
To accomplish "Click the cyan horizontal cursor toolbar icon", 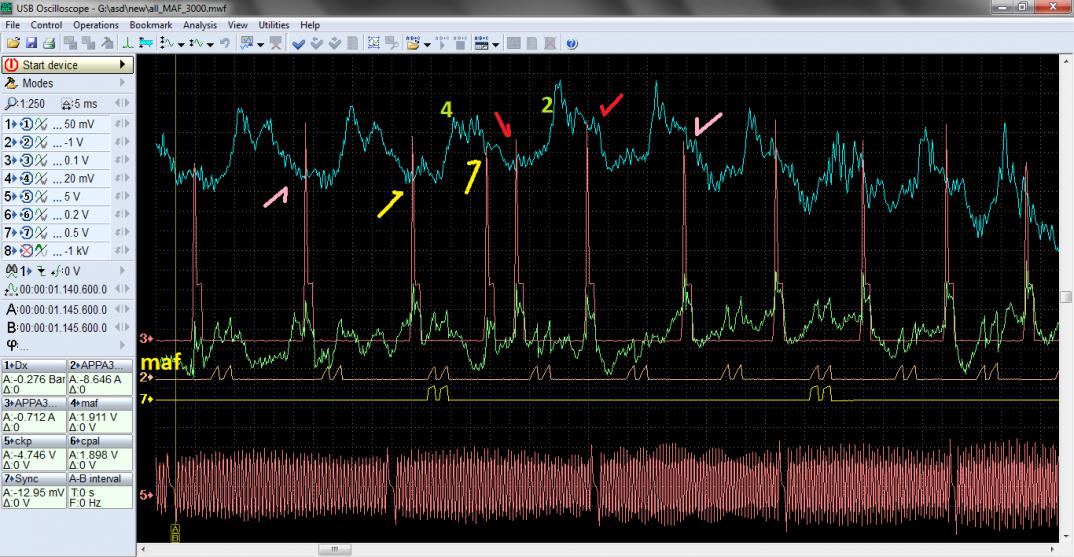I will point(146,43).
